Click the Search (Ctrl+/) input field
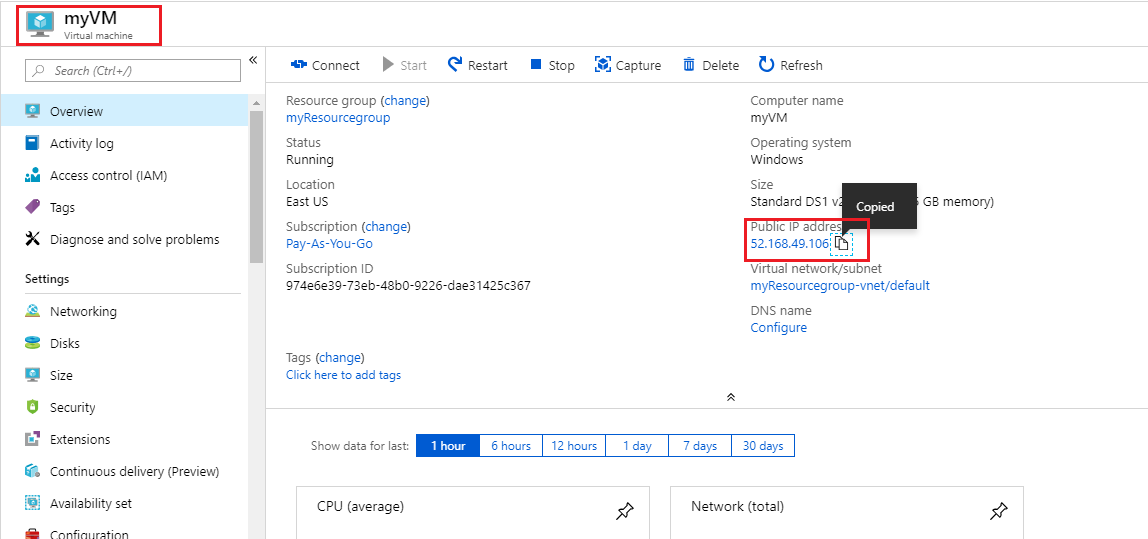1148x539 pixels. [x=133, y=70]
